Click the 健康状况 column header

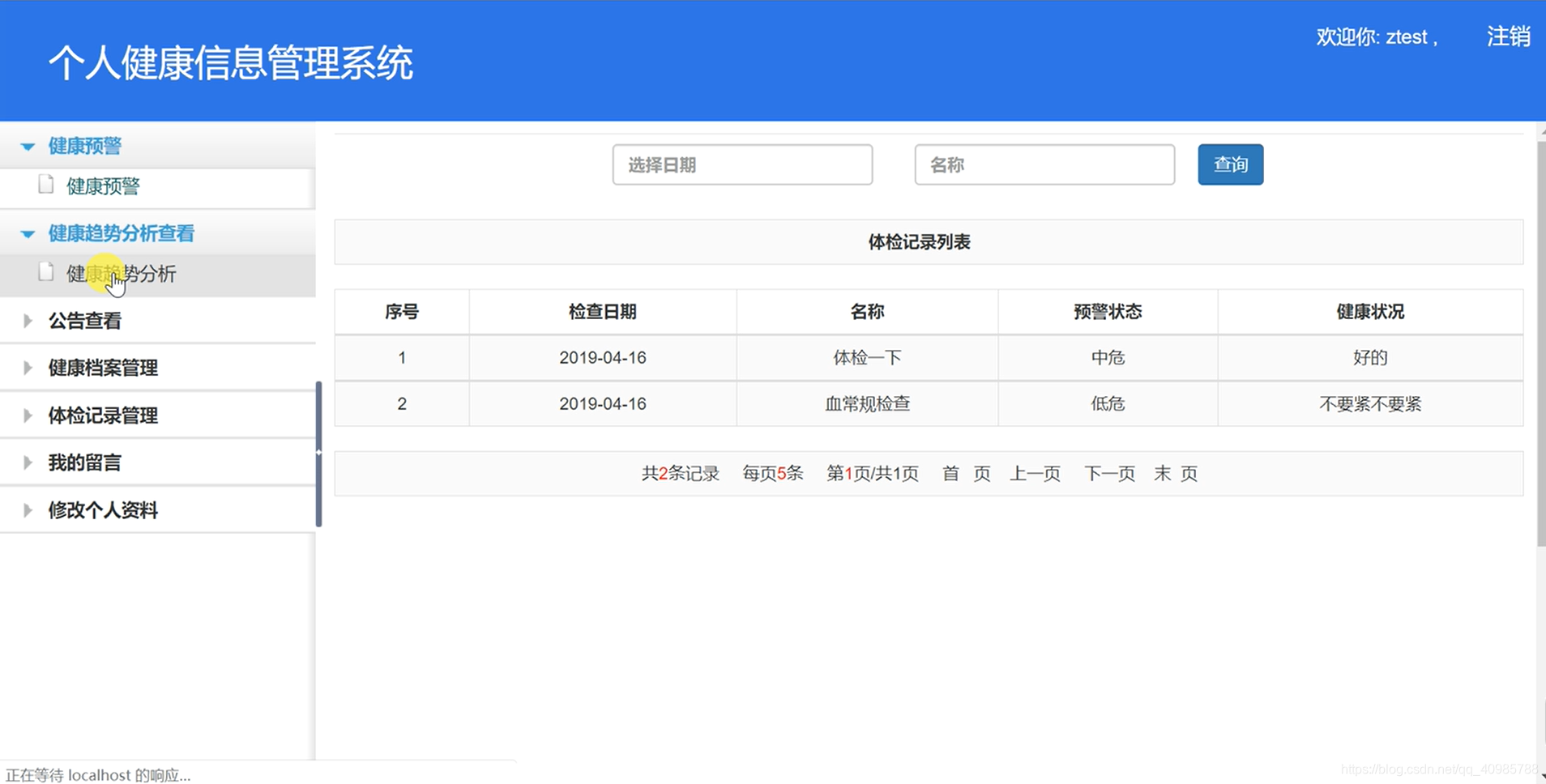pyautogui.click(x=1370, y=312)
